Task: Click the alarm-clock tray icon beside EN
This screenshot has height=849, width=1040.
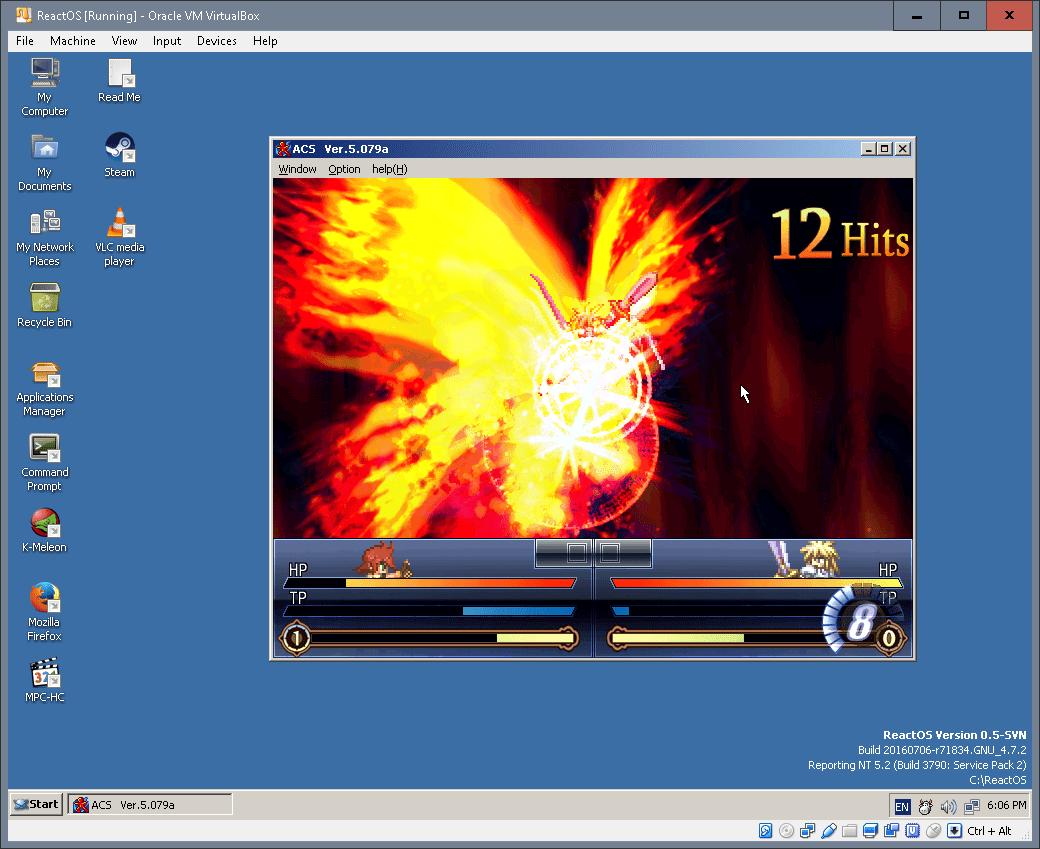Action: click(925, 806)
